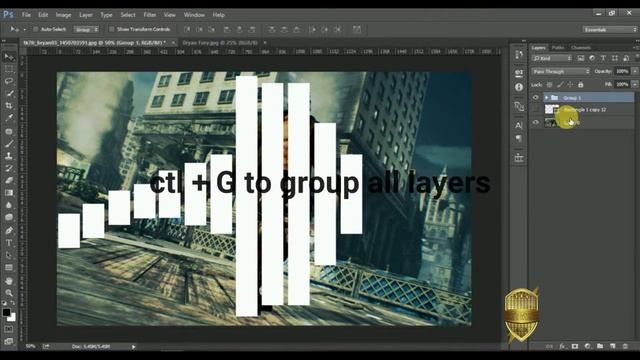Select the Path Selection tool
This screenshot has width=640, height=360.
pos(9,255)
